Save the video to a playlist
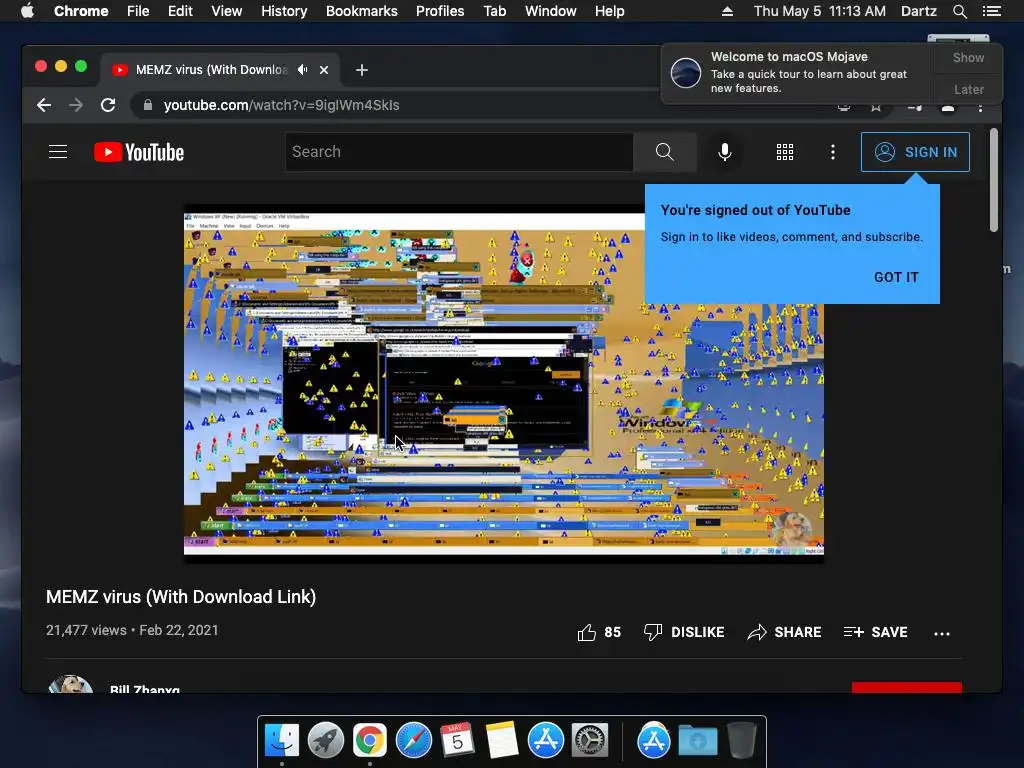 pos(875,632)
